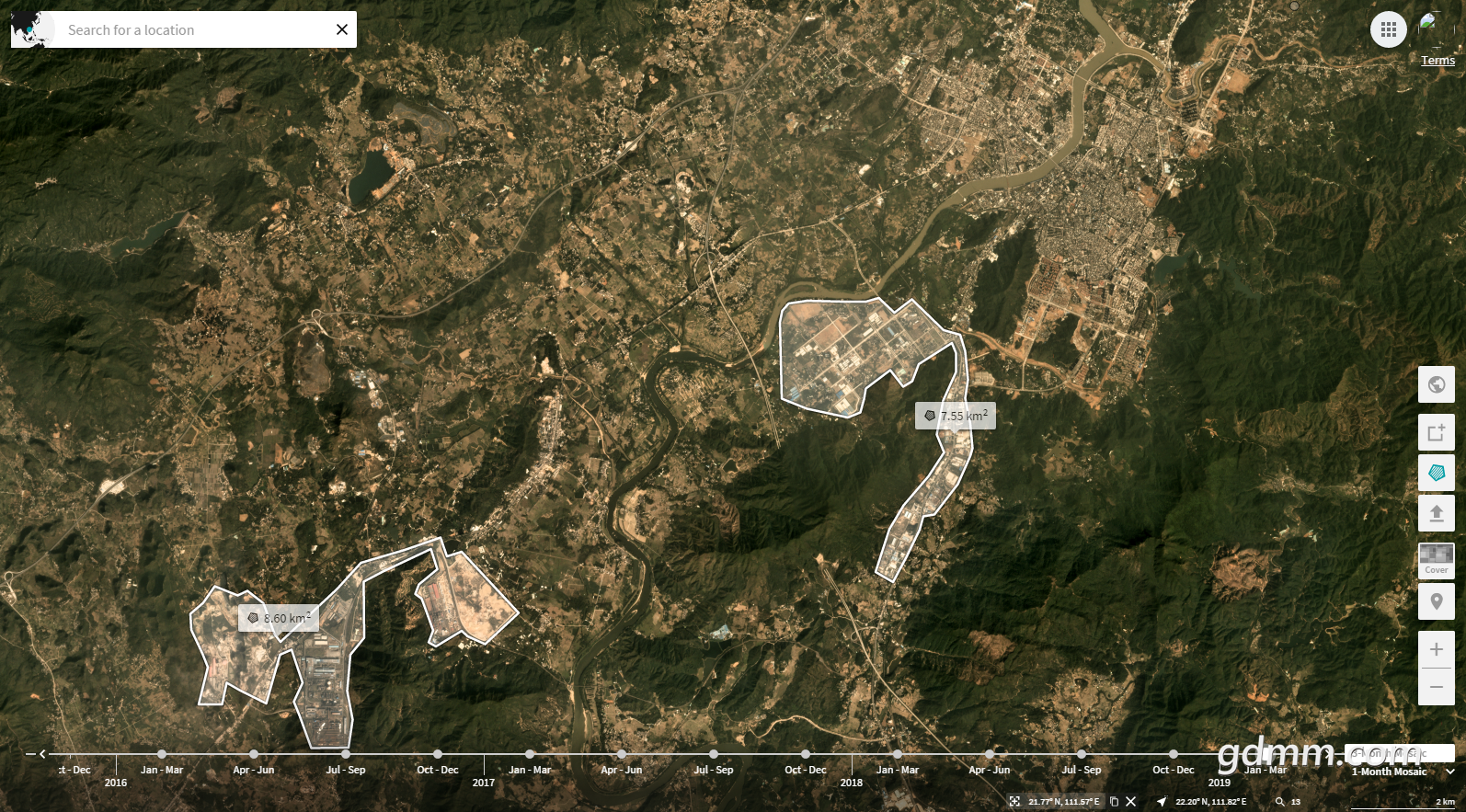Select the draw area tool

click(1437, 432)
